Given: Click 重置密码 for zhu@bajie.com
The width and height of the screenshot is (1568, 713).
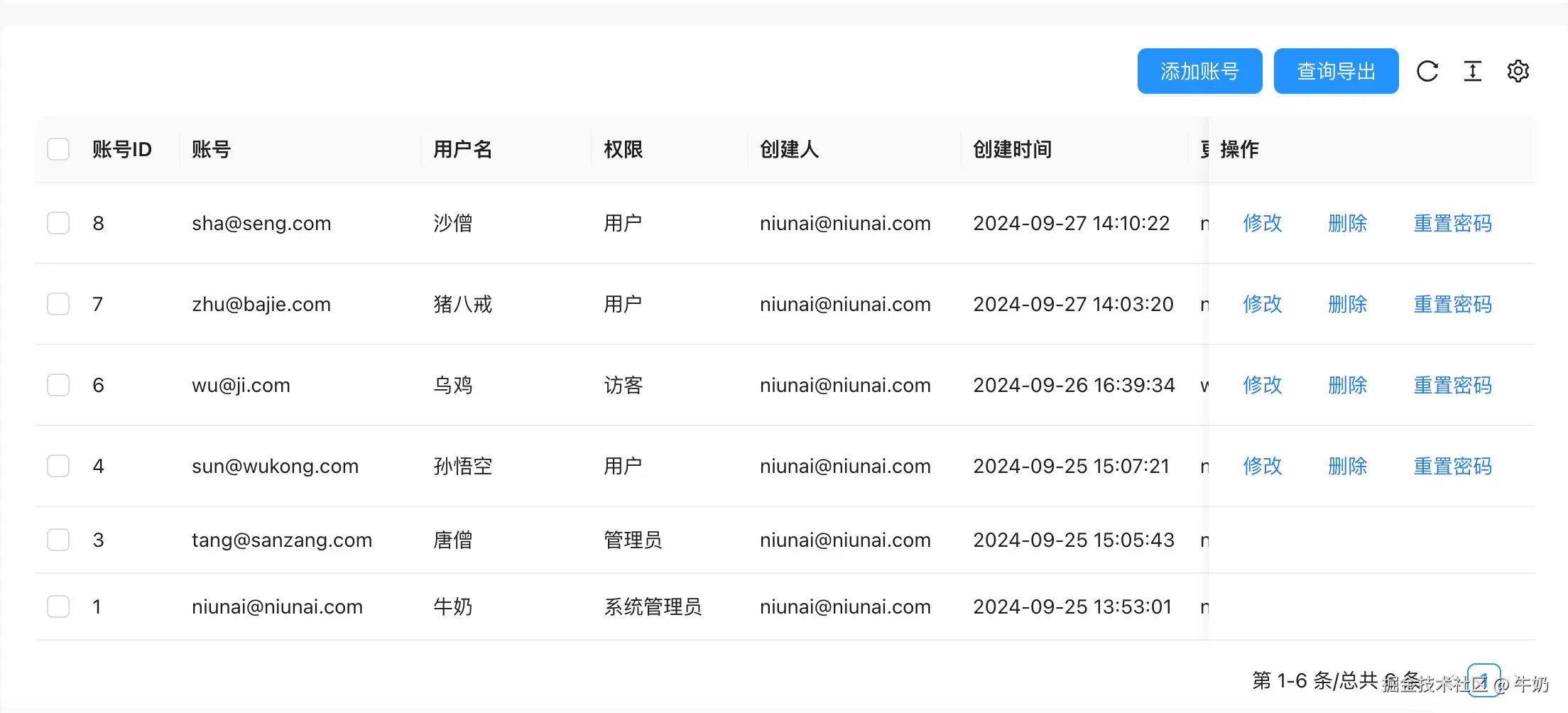Looking at the screenshot, I should click(1452, 304).
